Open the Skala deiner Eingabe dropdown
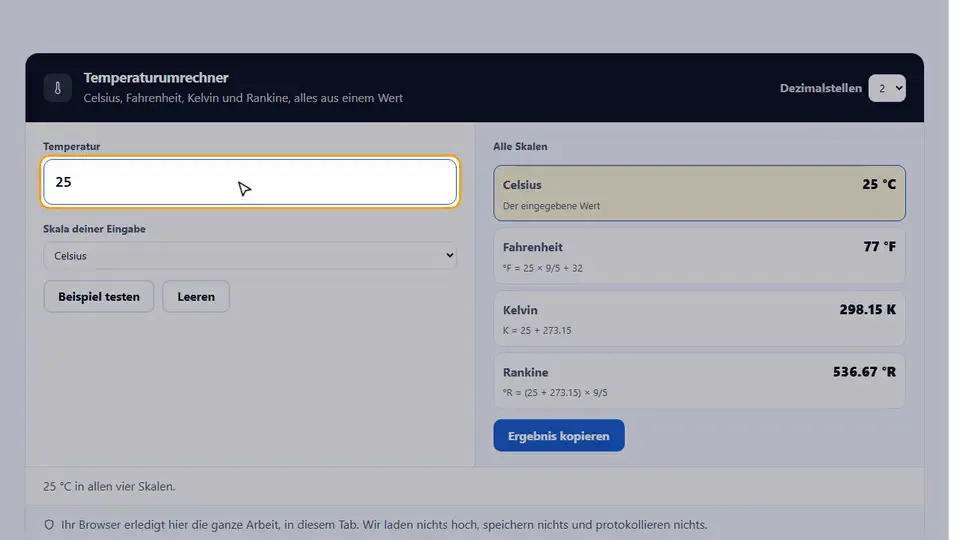 pos(250,256)
